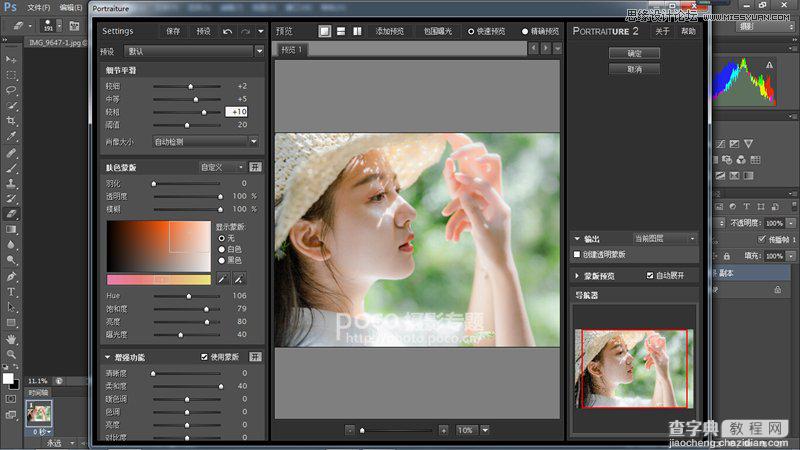Open Photoshop 文件(F) menu
The height and width of the screenshot is (450, 800).
pyautogui.click(x=39, y=7)
